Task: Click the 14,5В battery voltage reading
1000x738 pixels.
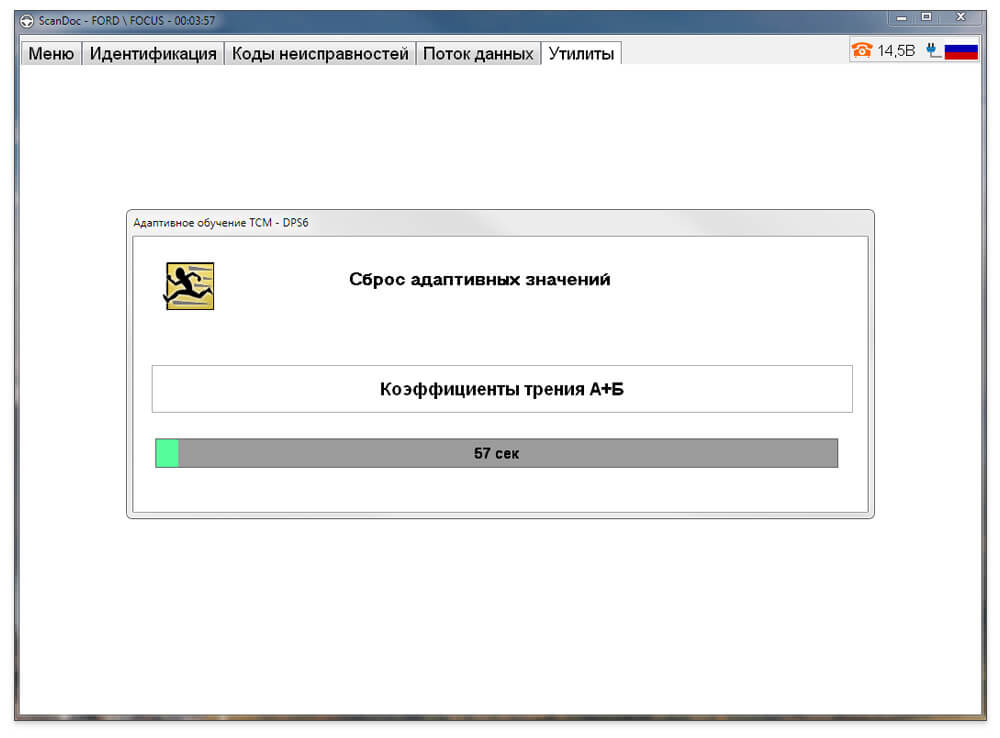Action: 896,50
